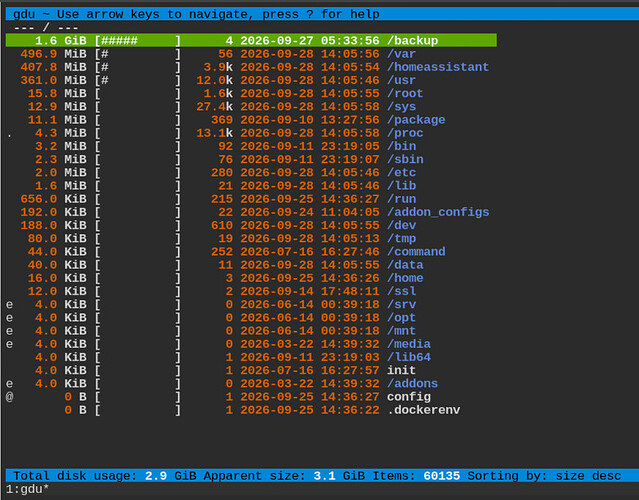This screenshot has height=500, width=639.
Task: Select the /tmp directory row
Action: coord(251,238)
